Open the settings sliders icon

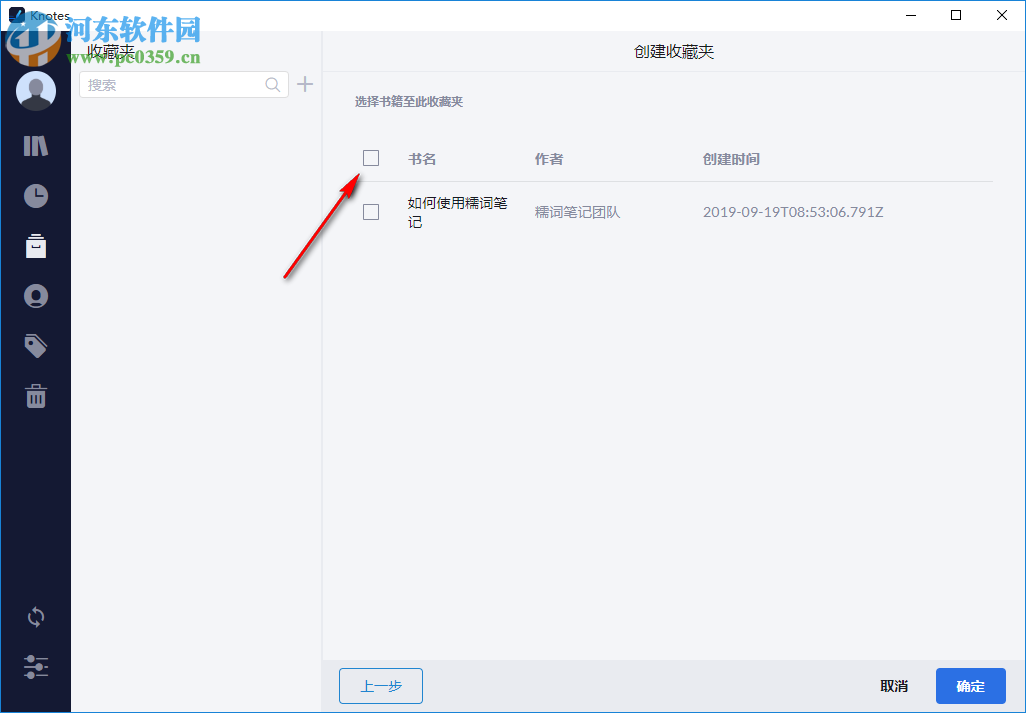(x=36, y=667)
